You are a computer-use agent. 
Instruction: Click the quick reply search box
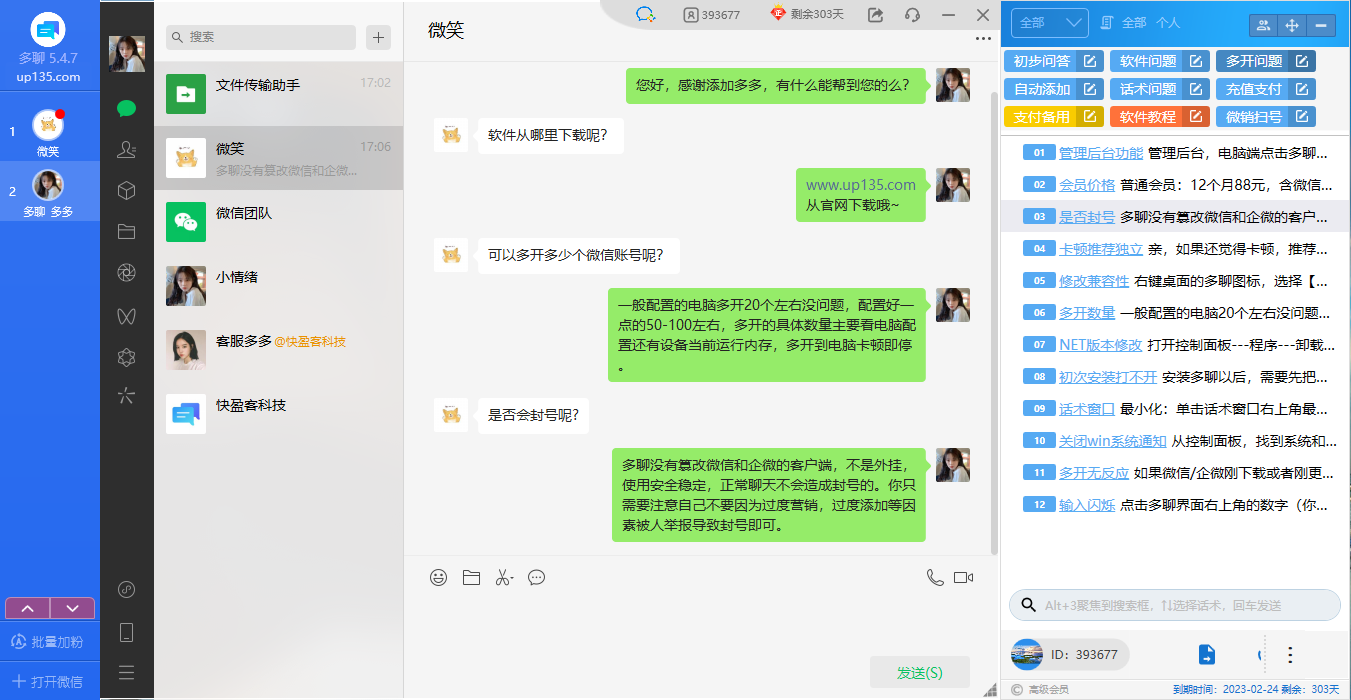pyautogui.click(x=1175, y=605)
